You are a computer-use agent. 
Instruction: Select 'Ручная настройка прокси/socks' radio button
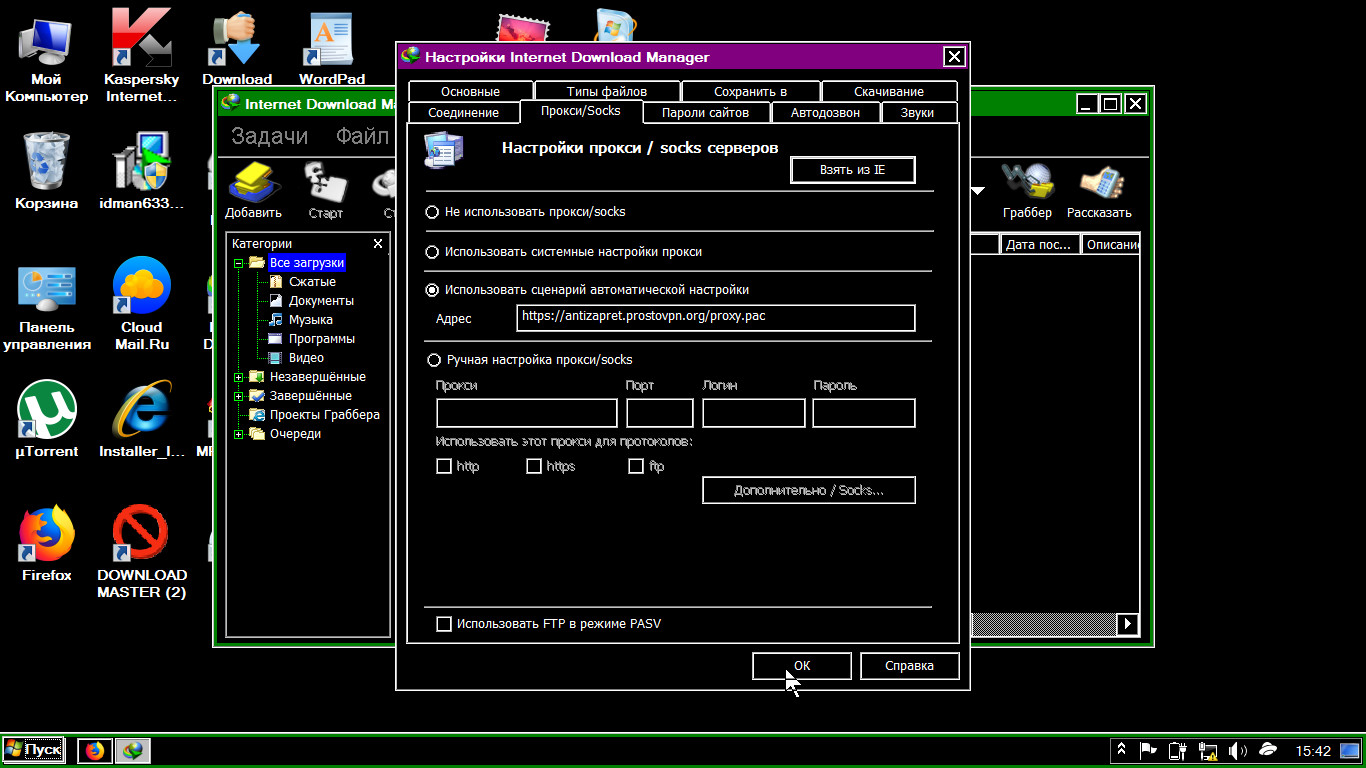tap(432, 360)
